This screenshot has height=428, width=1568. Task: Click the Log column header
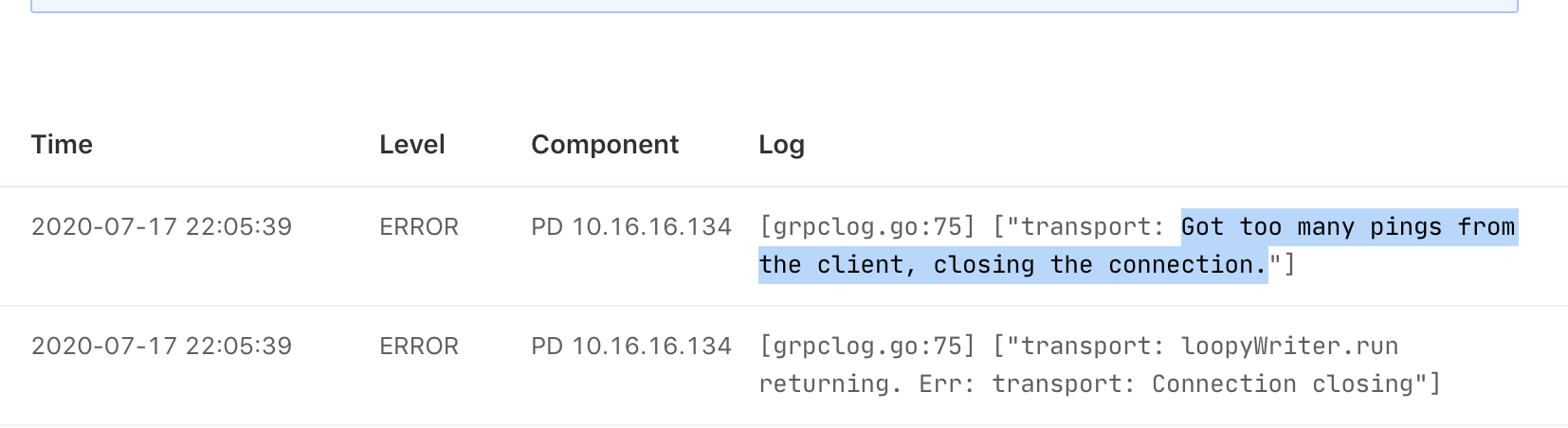(x=781, y=145)
